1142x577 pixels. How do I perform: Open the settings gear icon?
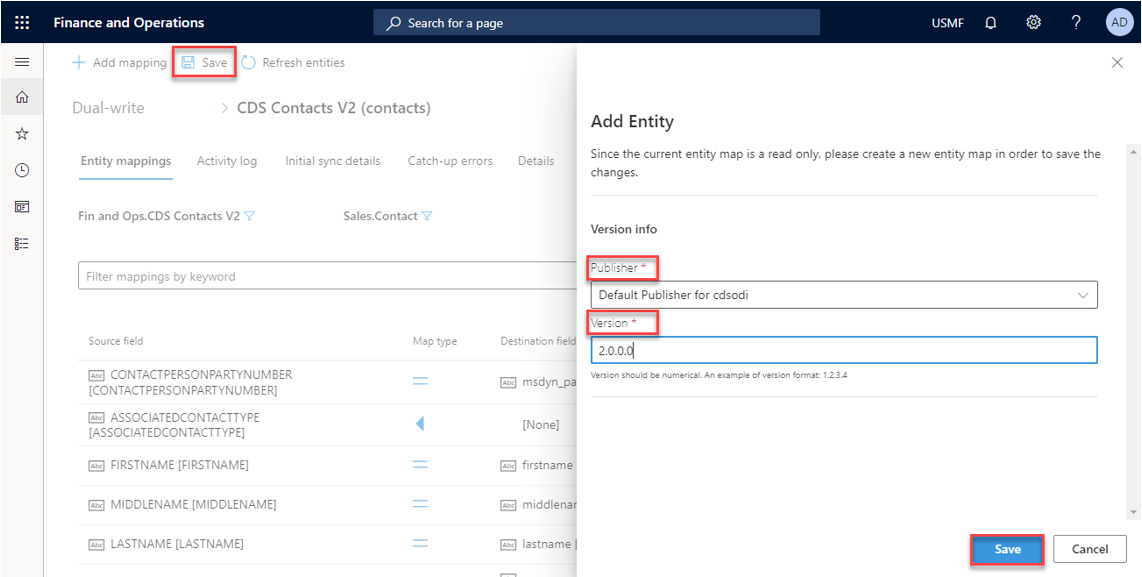[x=1033, y=21]
